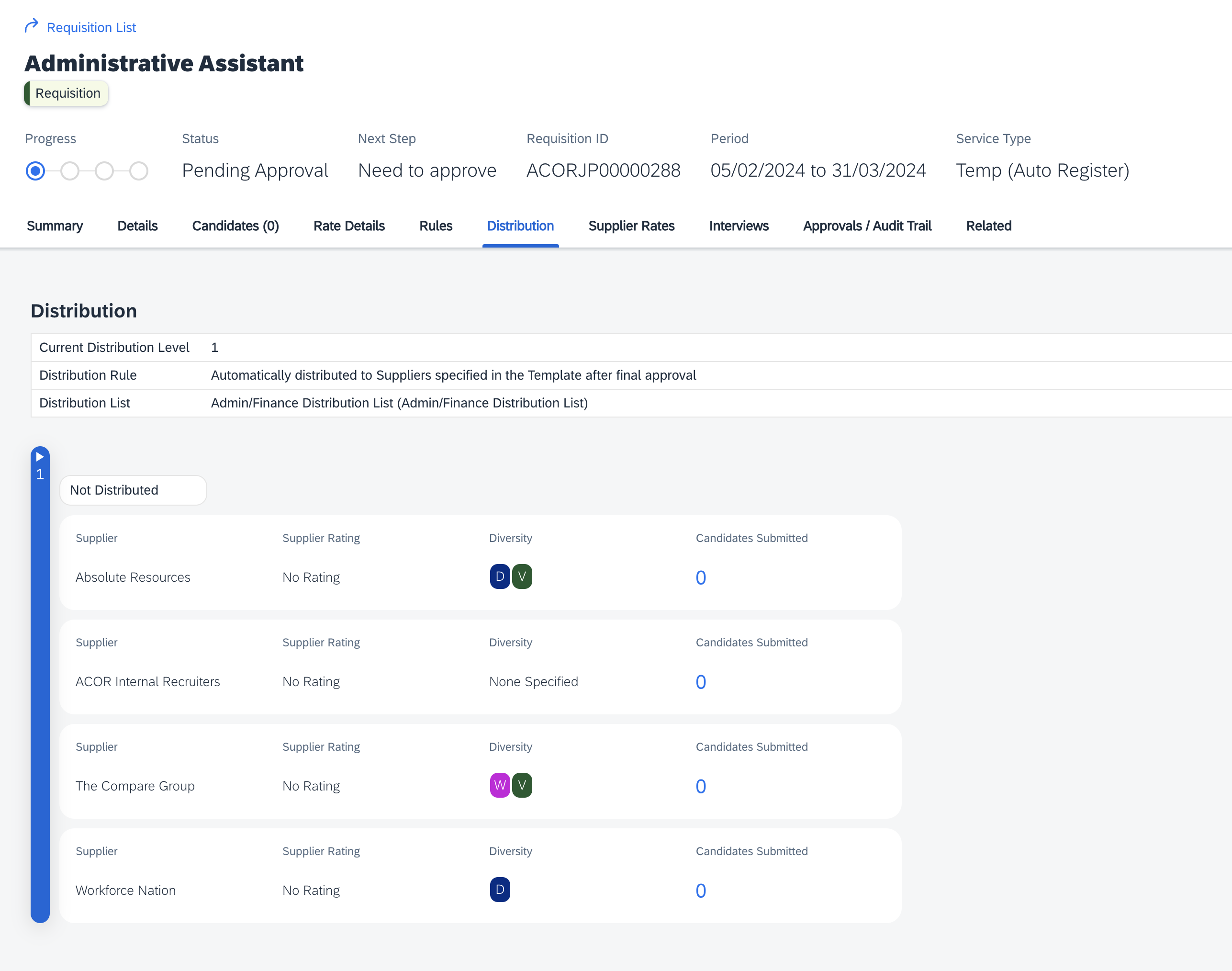Open the Details tab

pos(137,226)
